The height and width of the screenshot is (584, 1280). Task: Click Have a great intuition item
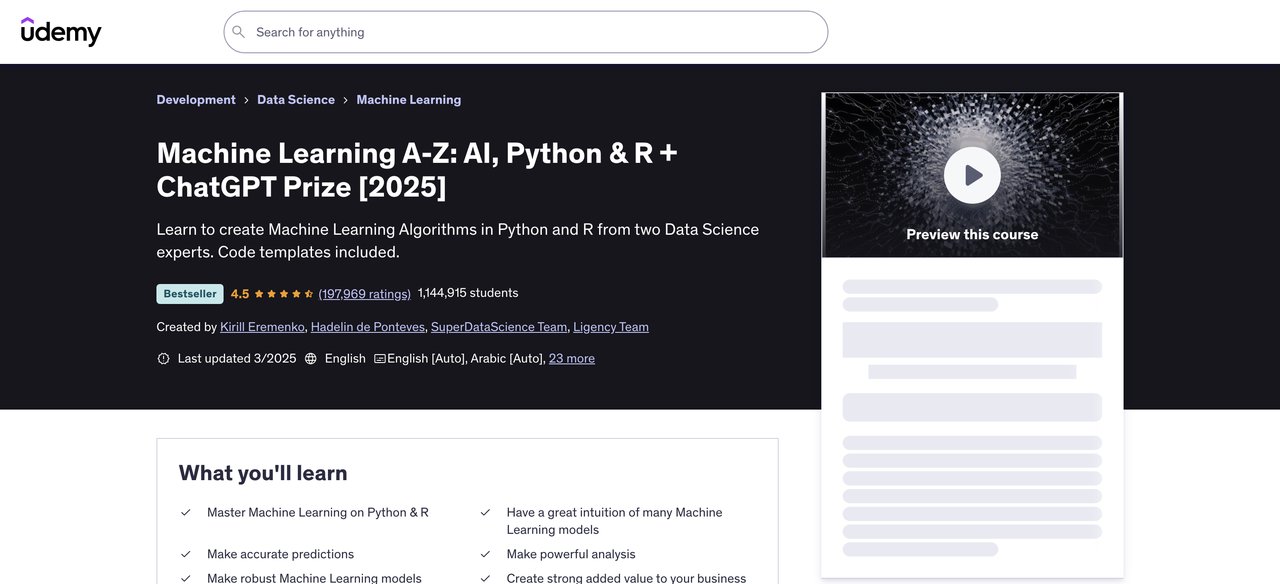(x=615, y=521)
